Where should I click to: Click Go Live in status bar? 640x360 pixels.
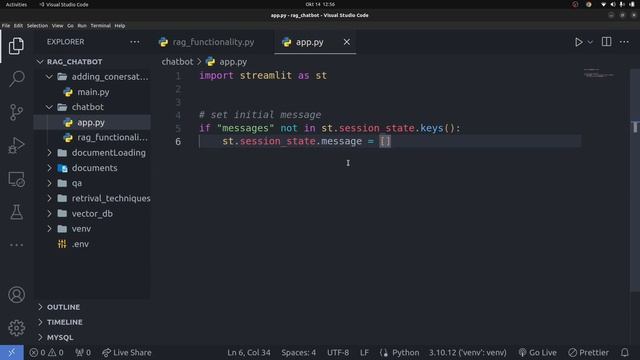click(x=538, y=353)
